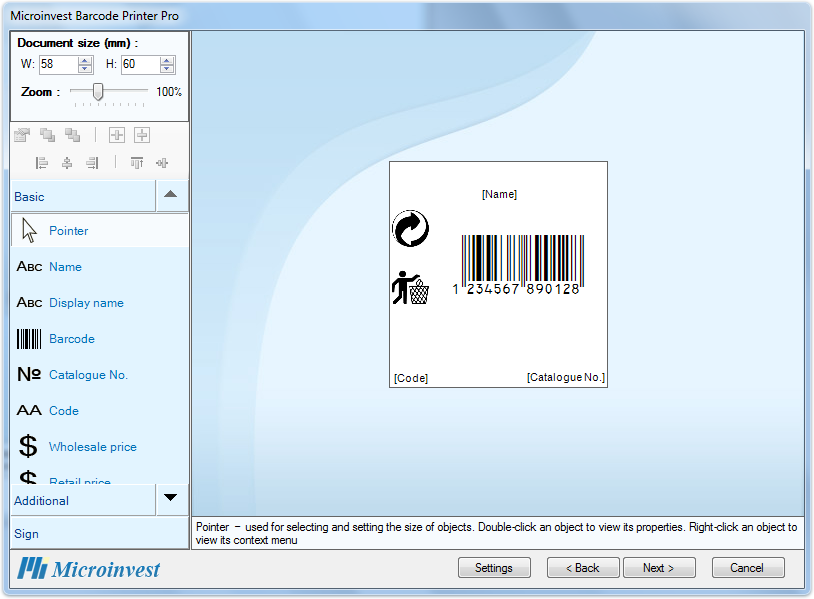The image size is (814, 599).
Task: Click the Next button
Action: pos(659,567)
